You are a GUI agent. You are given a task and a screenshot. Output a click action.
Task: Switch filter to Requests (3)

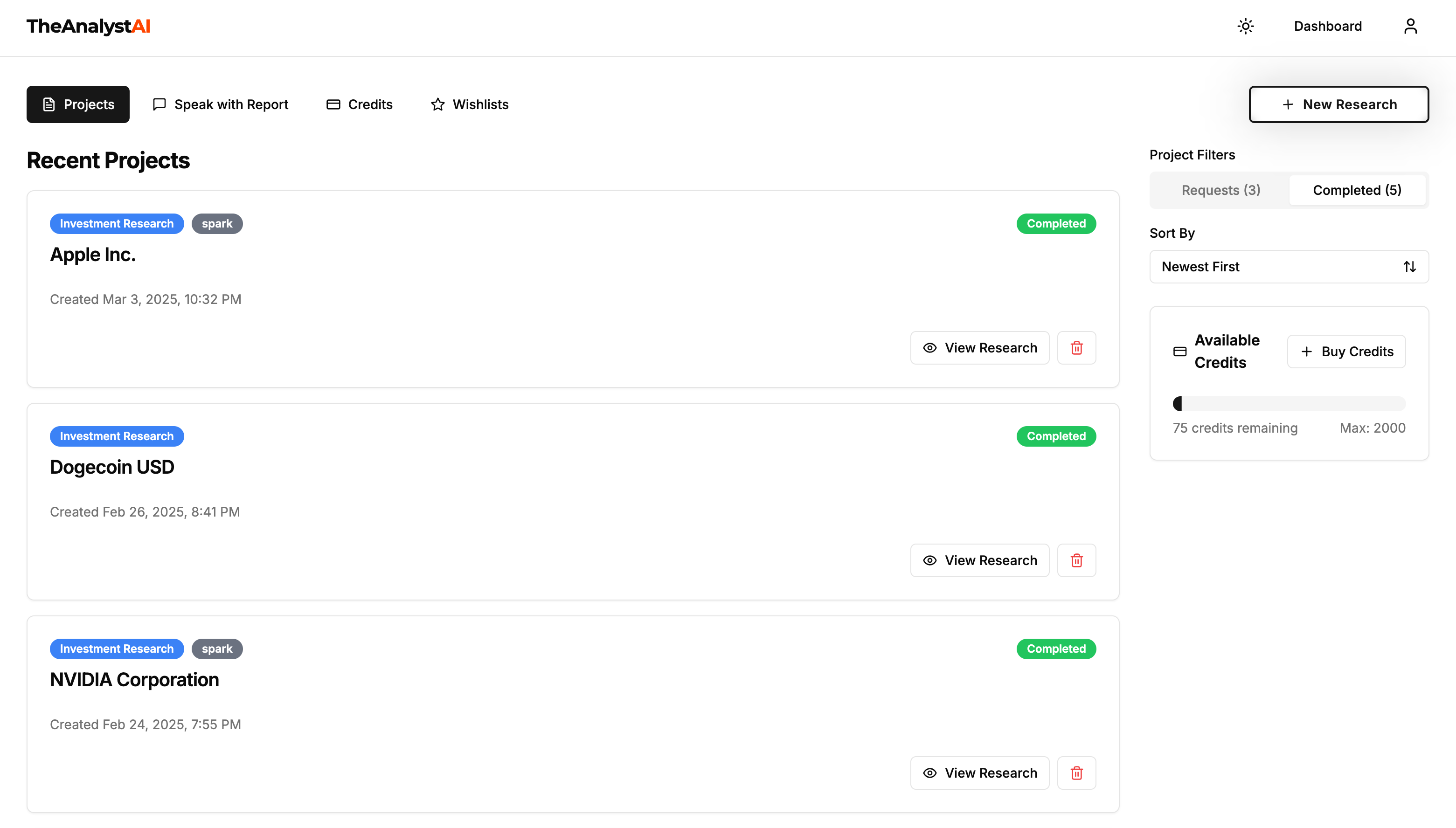1220,190
